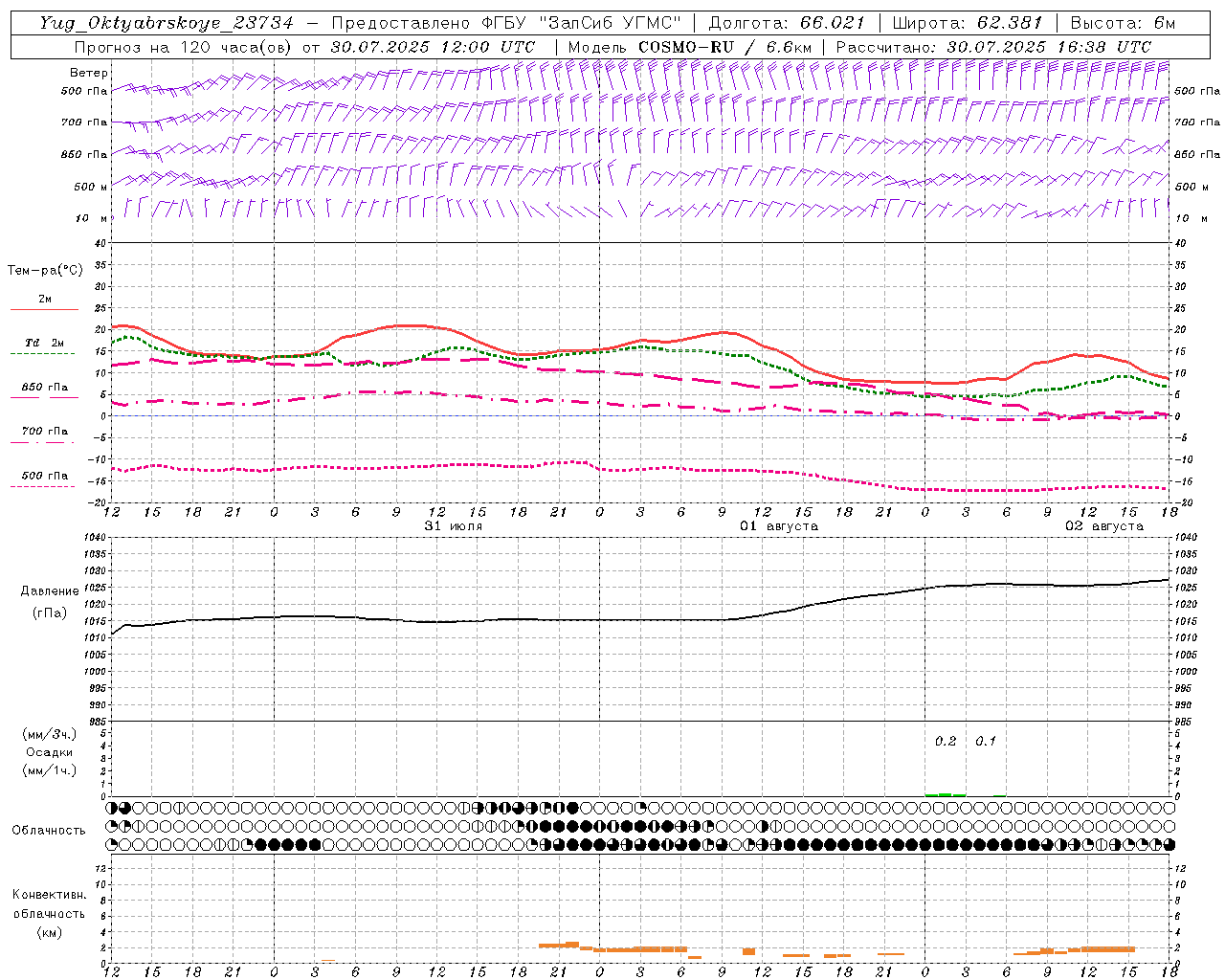The image size is (1225, 980).
Task: Click the Осадки panel label
Action: click(50, 752)
